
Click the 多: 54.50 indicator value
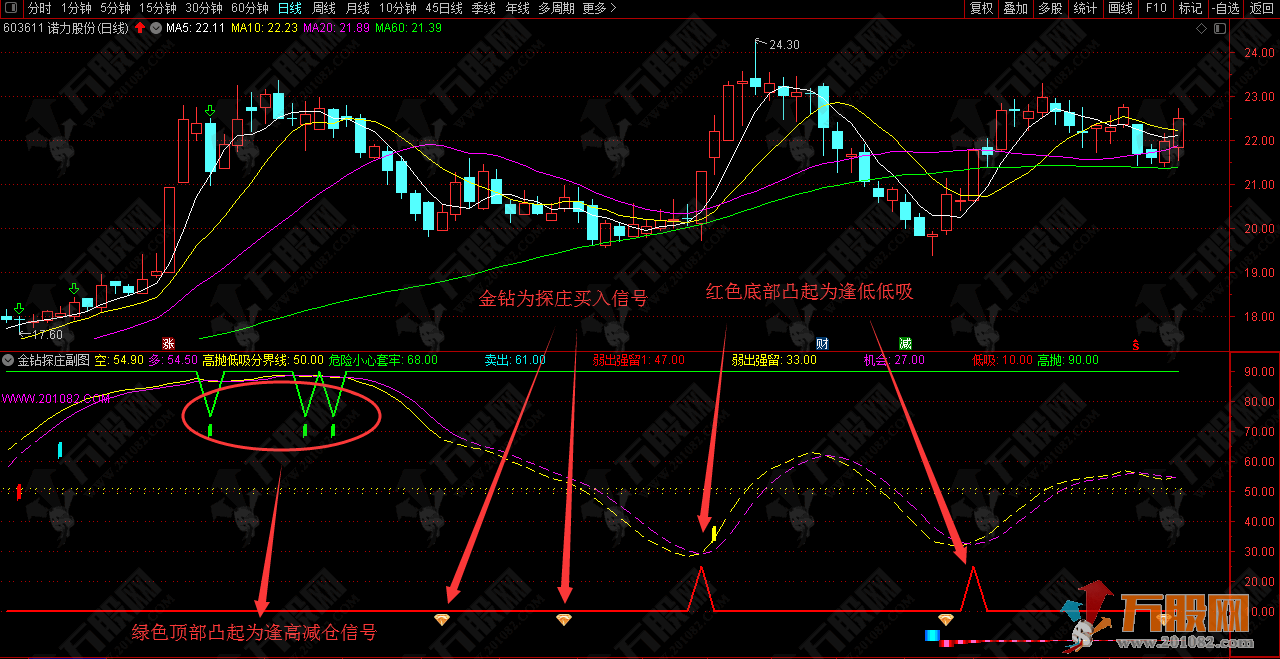(173, 360)
